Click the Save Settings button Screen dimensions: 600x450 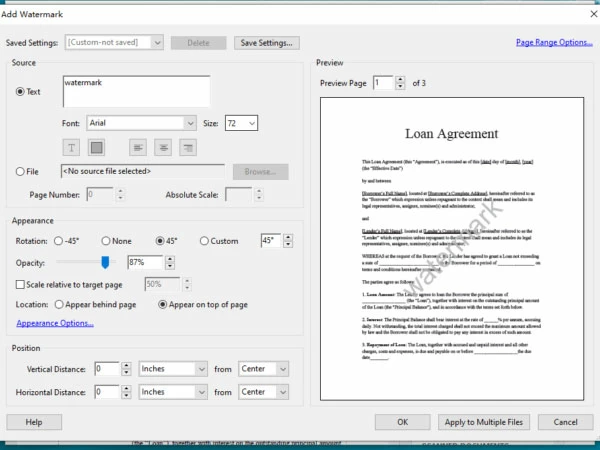267,43
